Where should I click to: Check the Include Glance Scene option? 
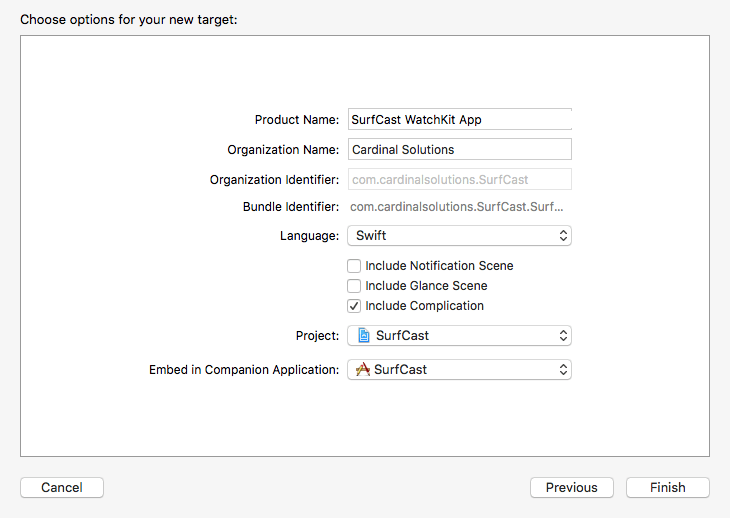(x=354, y=286)
